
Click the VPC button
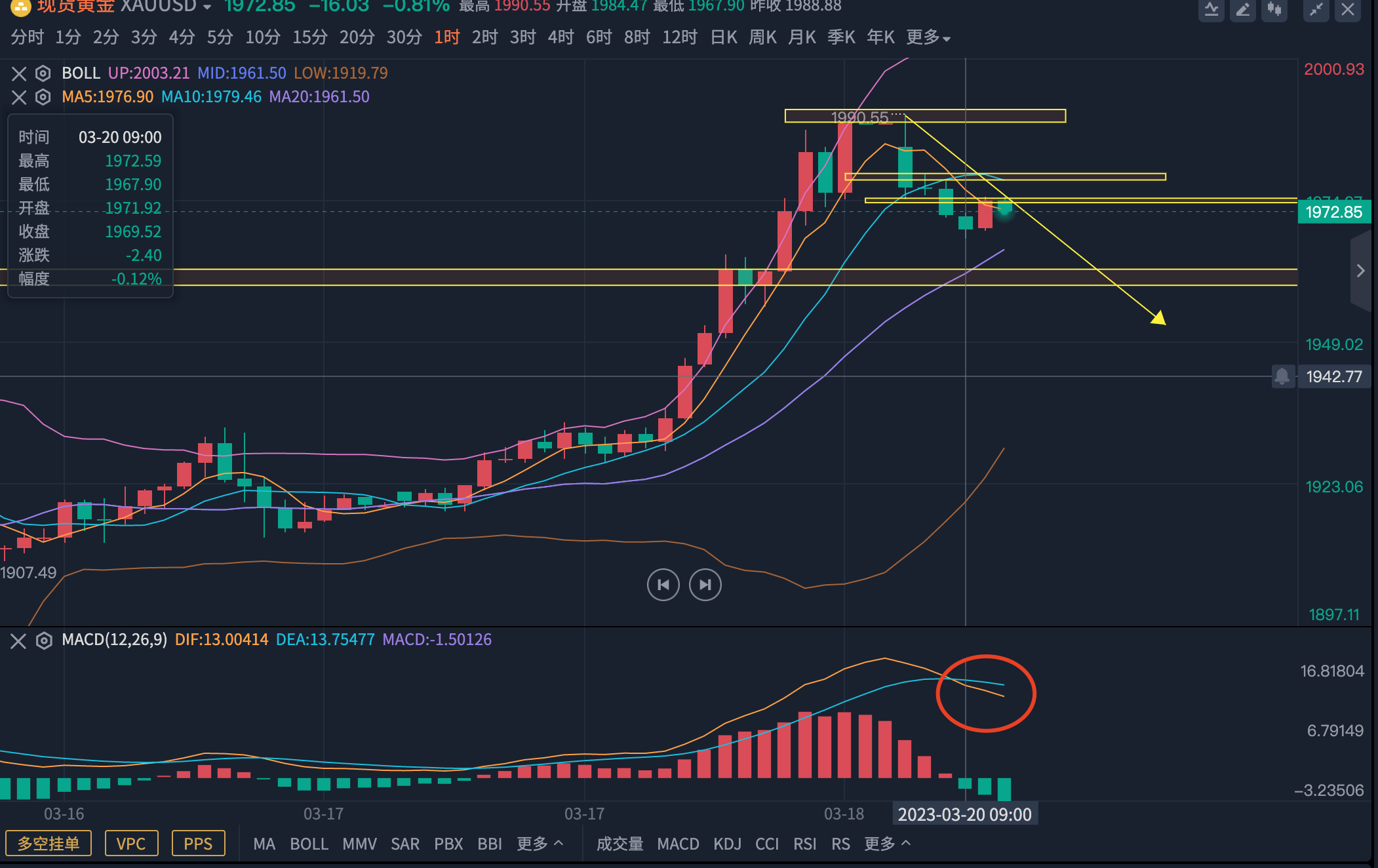(x=131, y=844)
